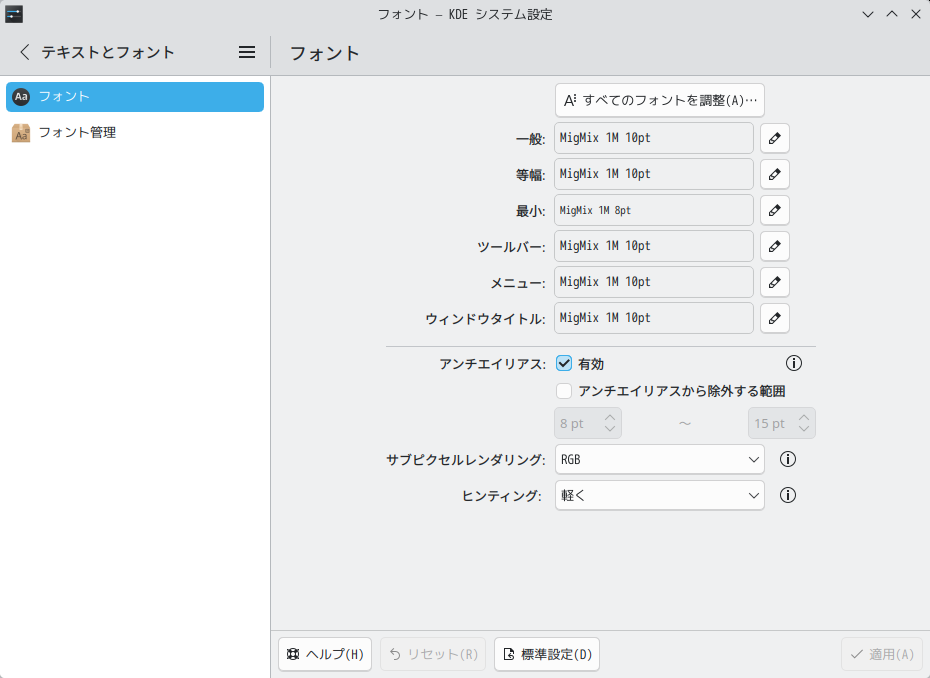Edit the ツールバー font via pencil icon
Image resolution: width=930 pixels, height=678 pixels.
(774, 246)
